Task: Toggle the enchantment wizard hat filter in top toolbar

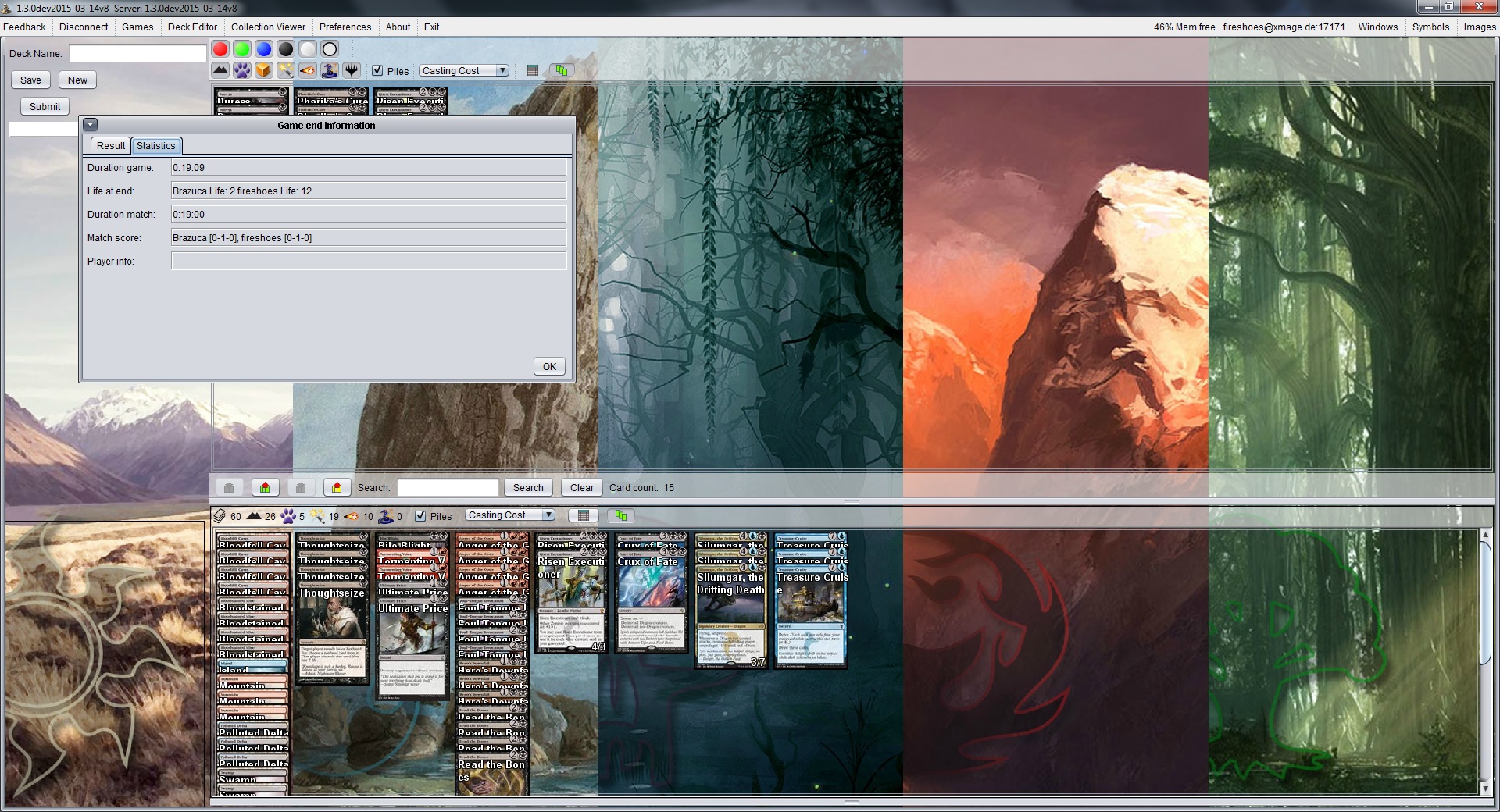Action: [330, 70]
